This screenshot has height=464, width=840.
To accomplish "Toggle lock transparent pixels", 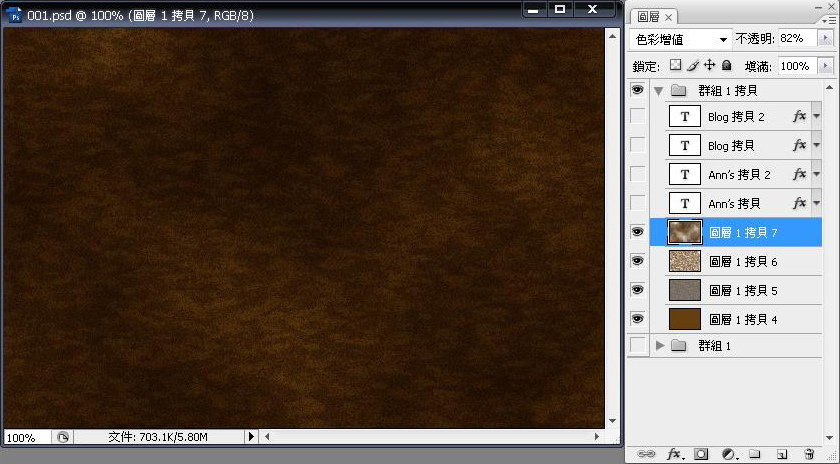I will pyautogui.click(x=676, y=65).
